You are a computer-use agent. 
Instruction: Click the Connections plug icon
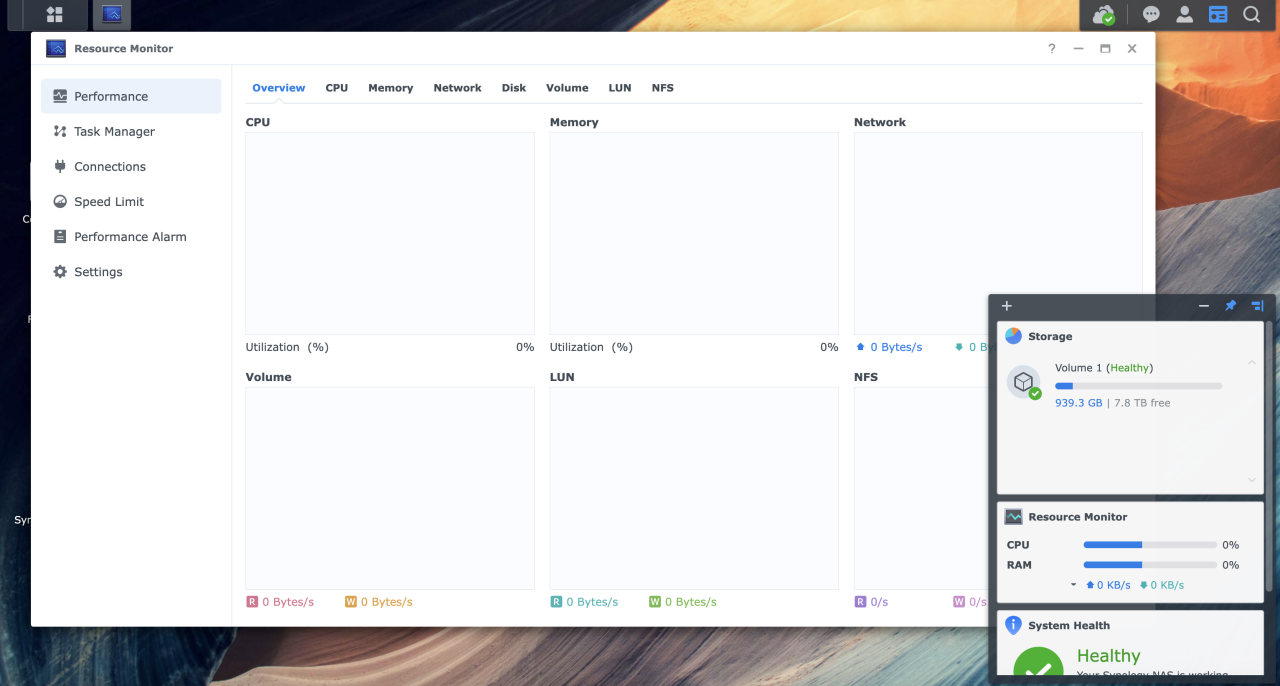click(x=60, y=166)
